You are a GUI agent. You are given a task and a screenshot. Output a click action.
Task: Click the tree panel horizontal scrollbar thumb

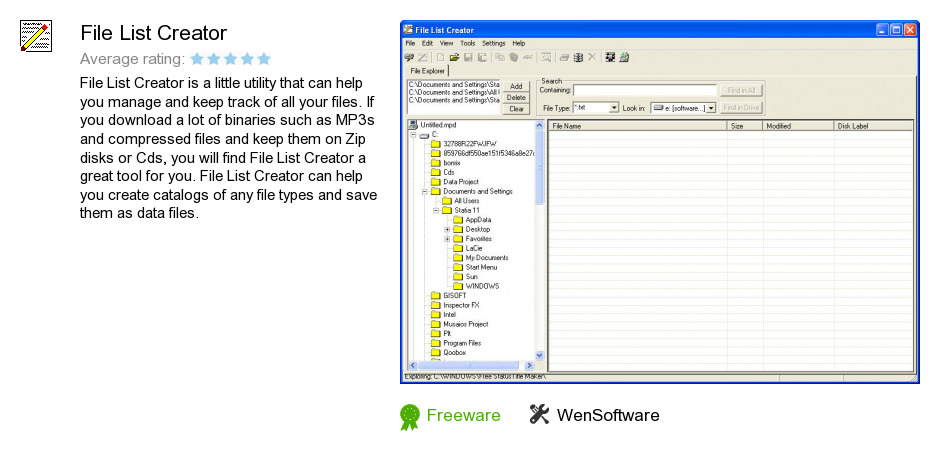click(468, 365)
